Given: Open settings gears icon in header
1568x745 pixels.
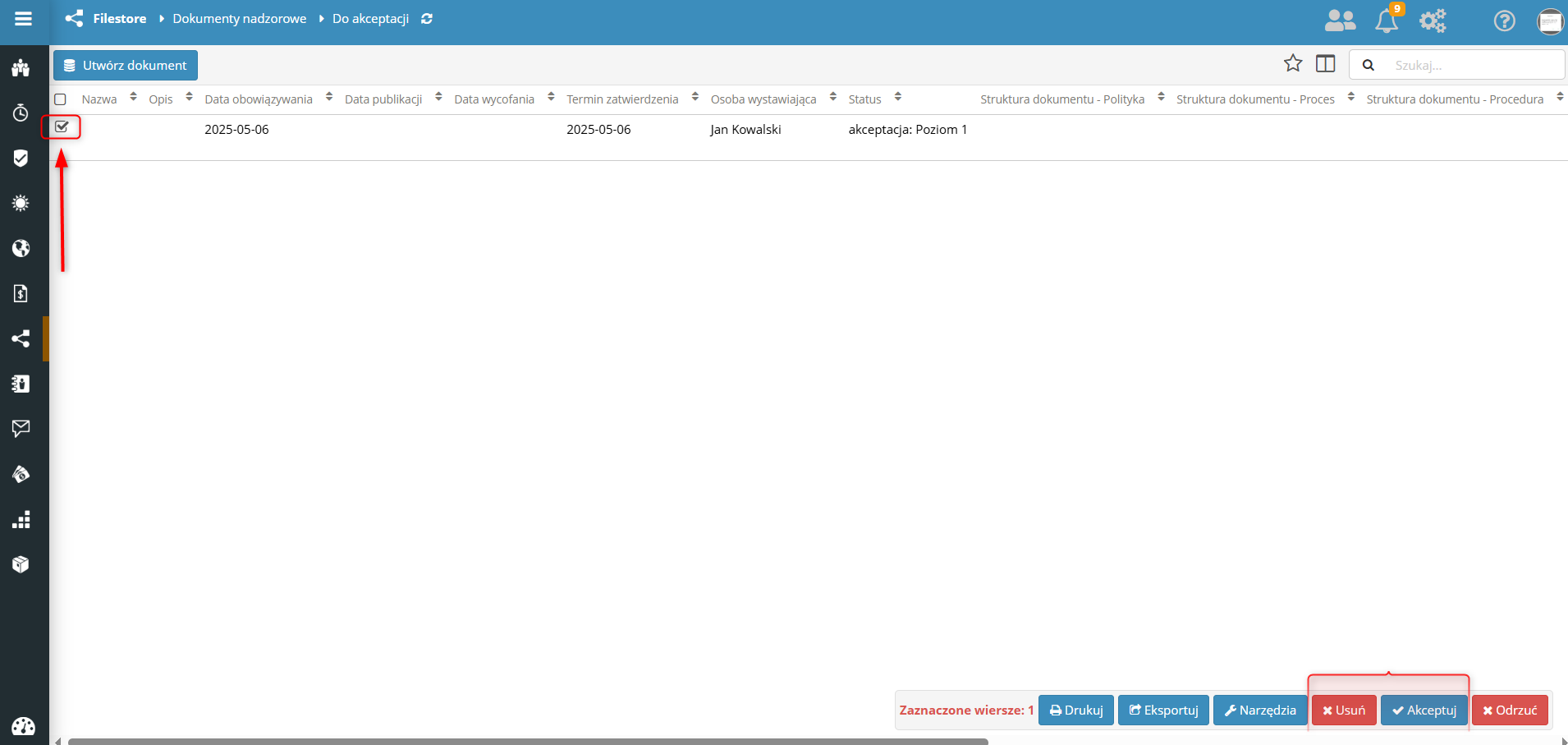Looking at the screenshot, I should click(1433, 21).
